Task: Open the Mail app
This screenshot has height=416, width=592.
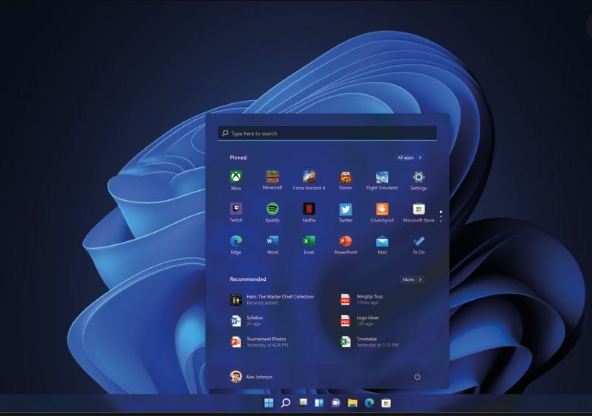Action: click(x=382, y=244)
